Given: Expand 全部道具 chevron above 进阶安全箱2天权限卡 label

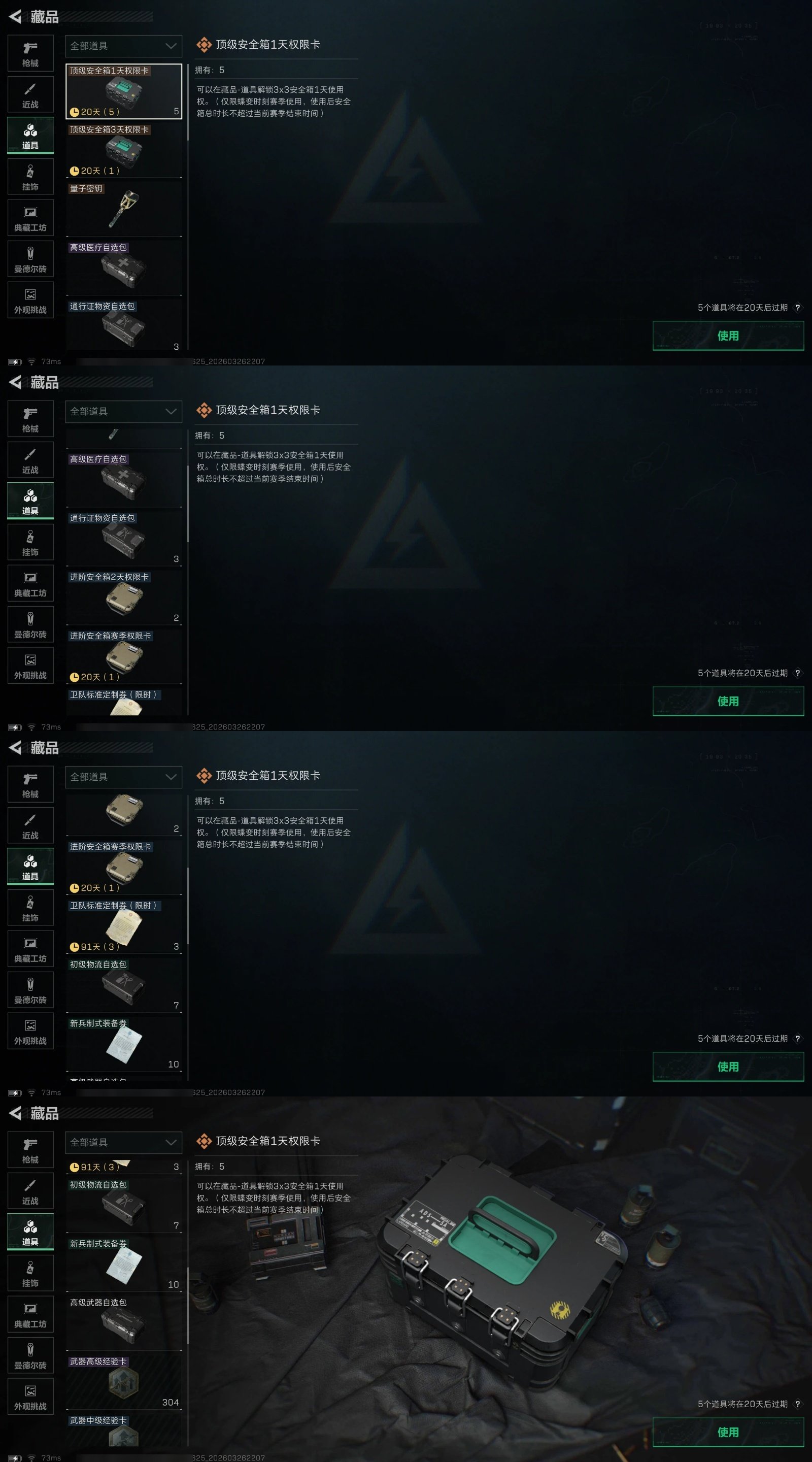Looking at the screenshot, I should [171, 412].
